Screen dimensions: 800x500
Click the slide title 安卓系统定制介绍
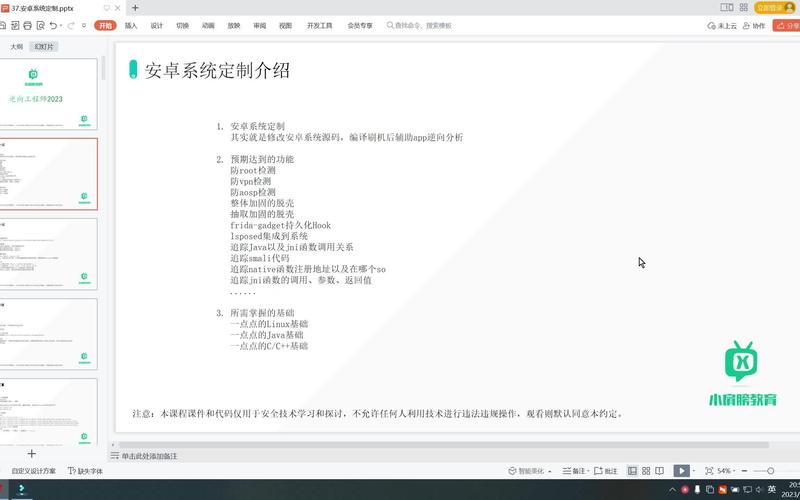pyautogui.click(x=217, y=70)
